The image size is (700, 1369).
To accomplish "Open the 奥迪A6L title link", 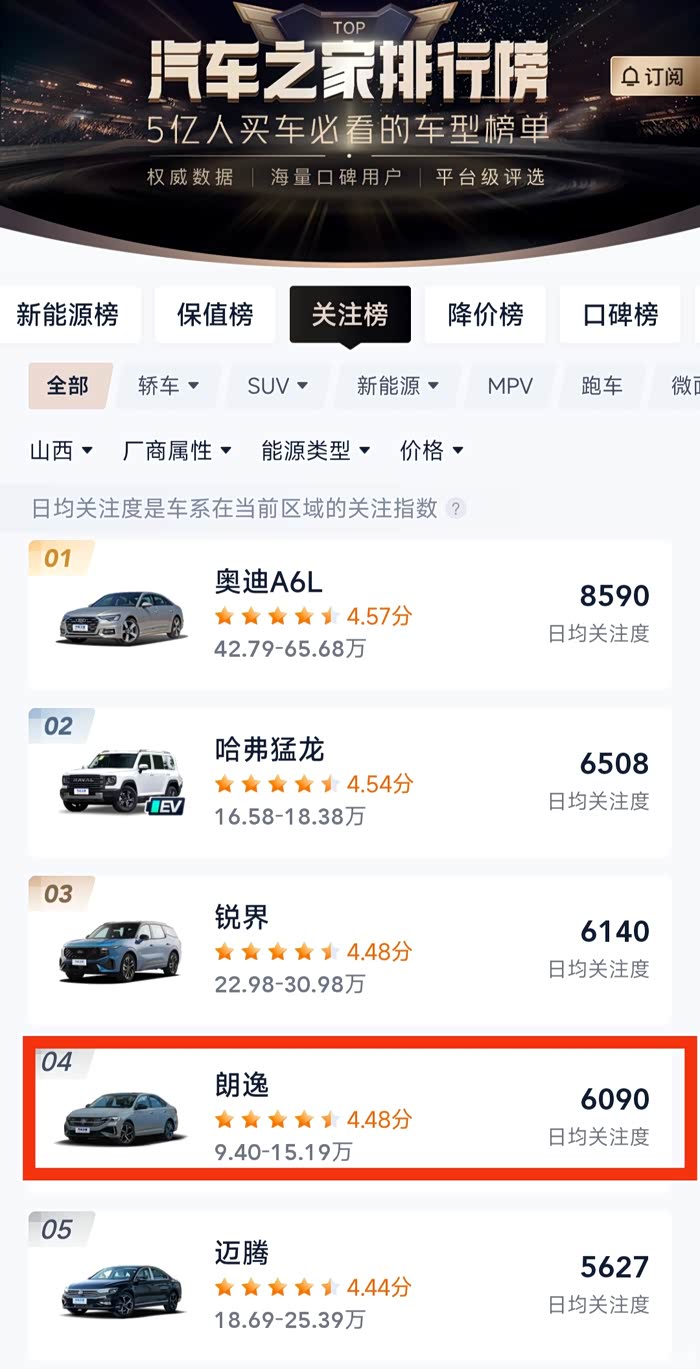I will point(269,582).
